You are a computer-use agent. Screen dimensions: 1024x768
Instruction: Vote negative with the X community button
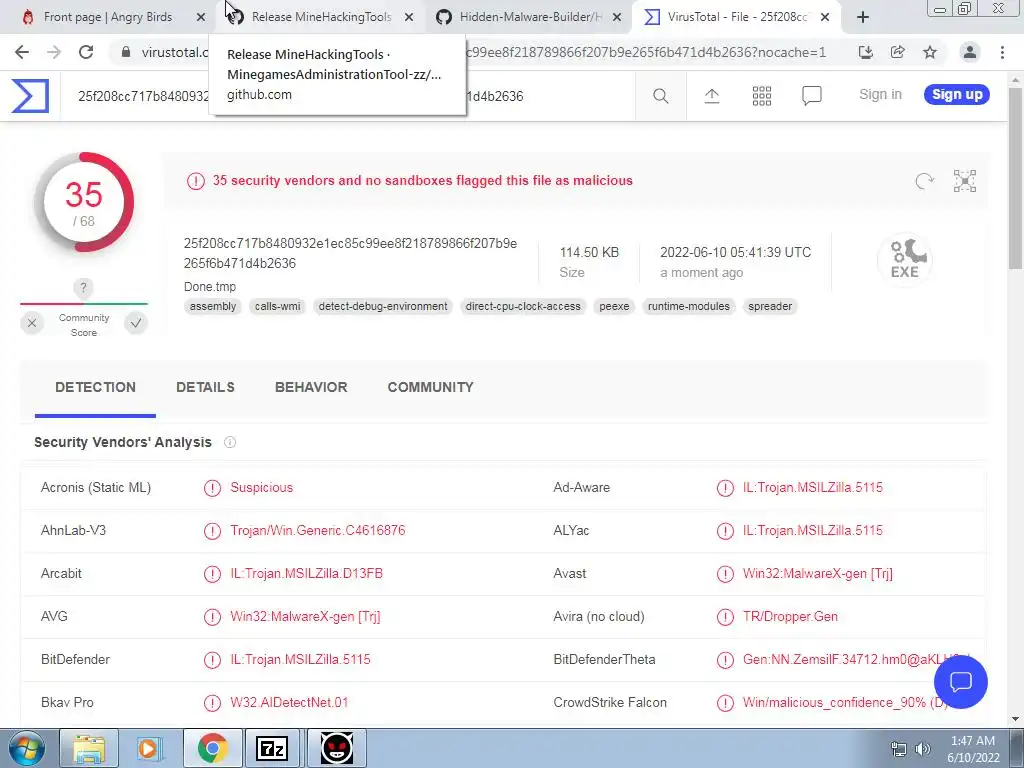click(31, 323)
